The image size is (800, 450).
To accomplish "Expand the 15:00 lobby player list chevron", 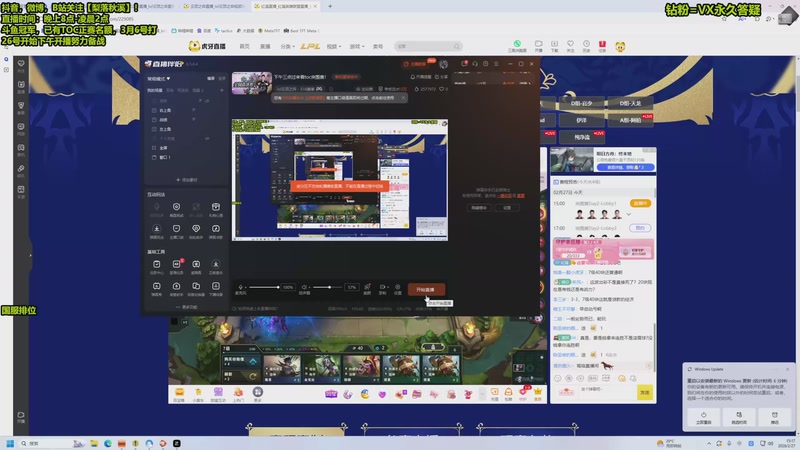I will 629,215.
